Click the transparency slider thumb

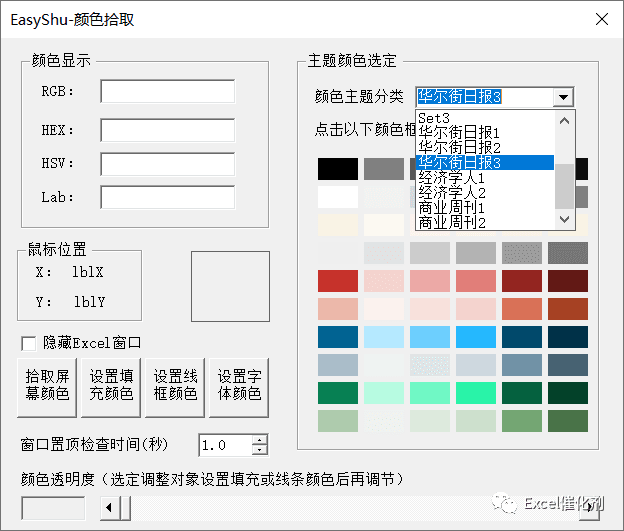coord(125,508)
